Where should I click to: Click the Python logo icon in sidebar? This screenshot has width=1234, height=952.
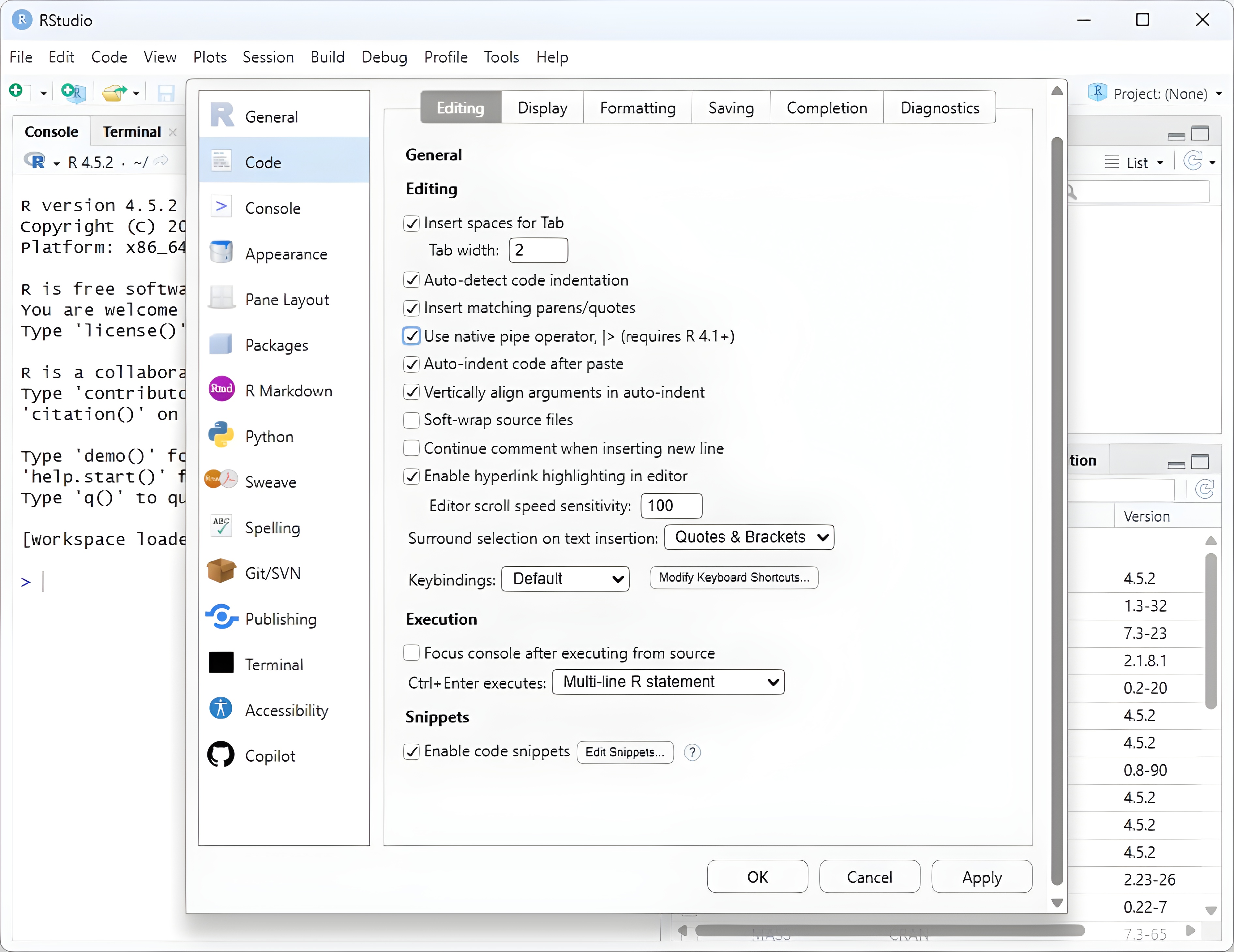click(x=220, y=435)
